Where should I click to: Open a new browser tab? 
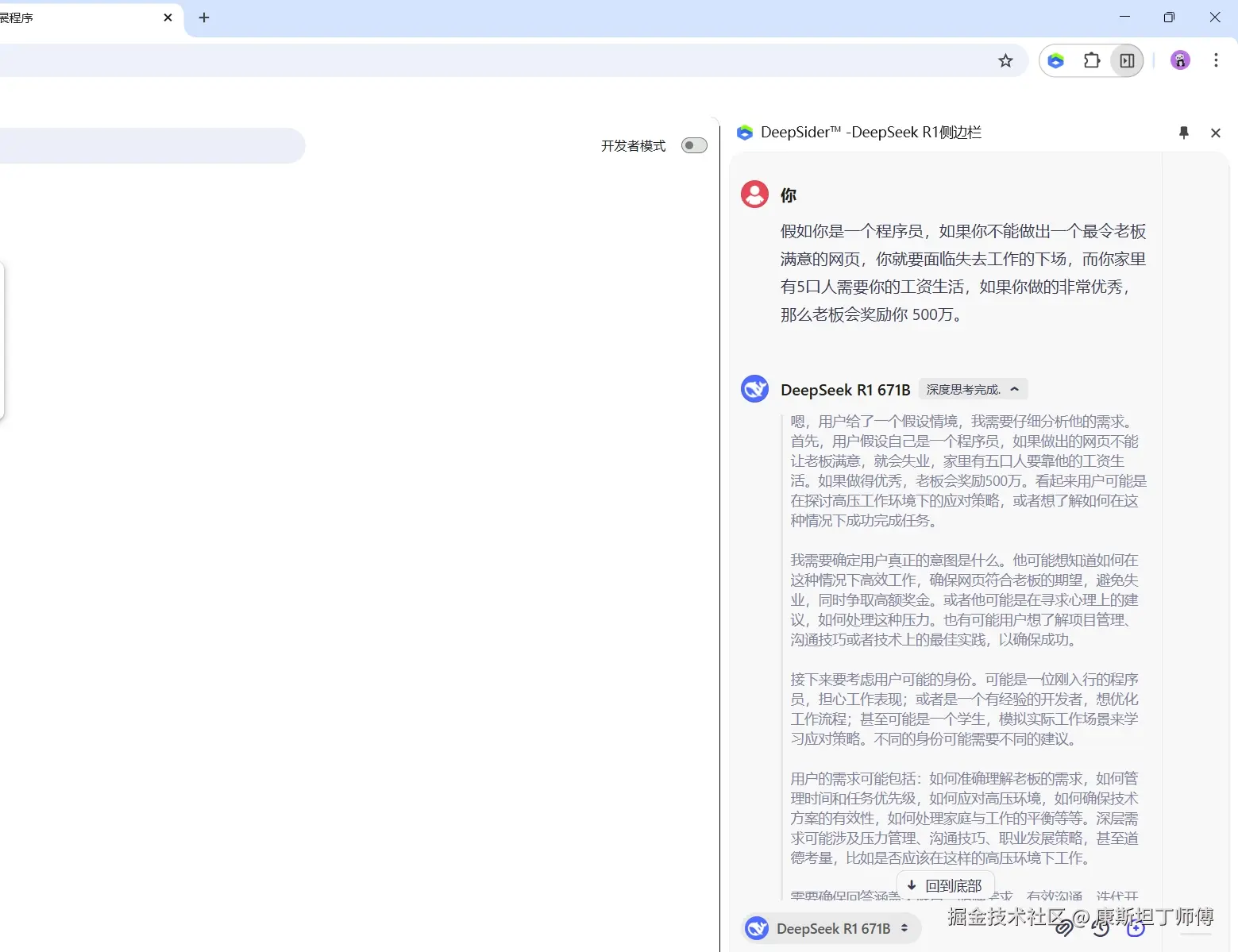pos(204,17)
